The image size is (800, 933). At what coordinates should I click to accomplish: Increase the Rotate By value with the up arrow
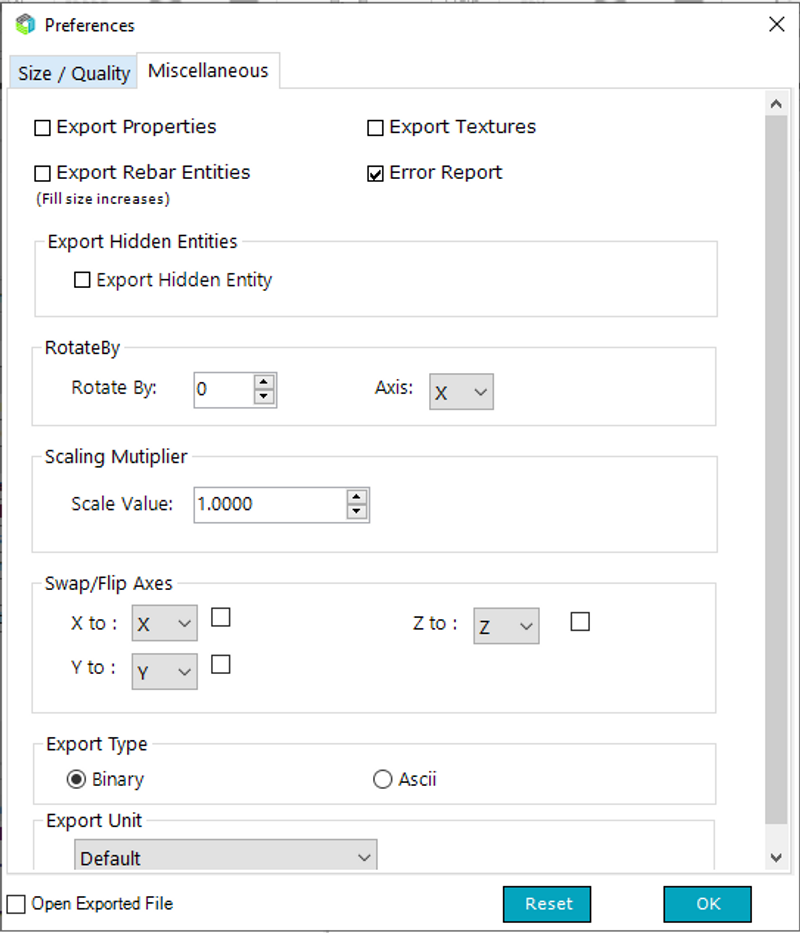(264, 381)
